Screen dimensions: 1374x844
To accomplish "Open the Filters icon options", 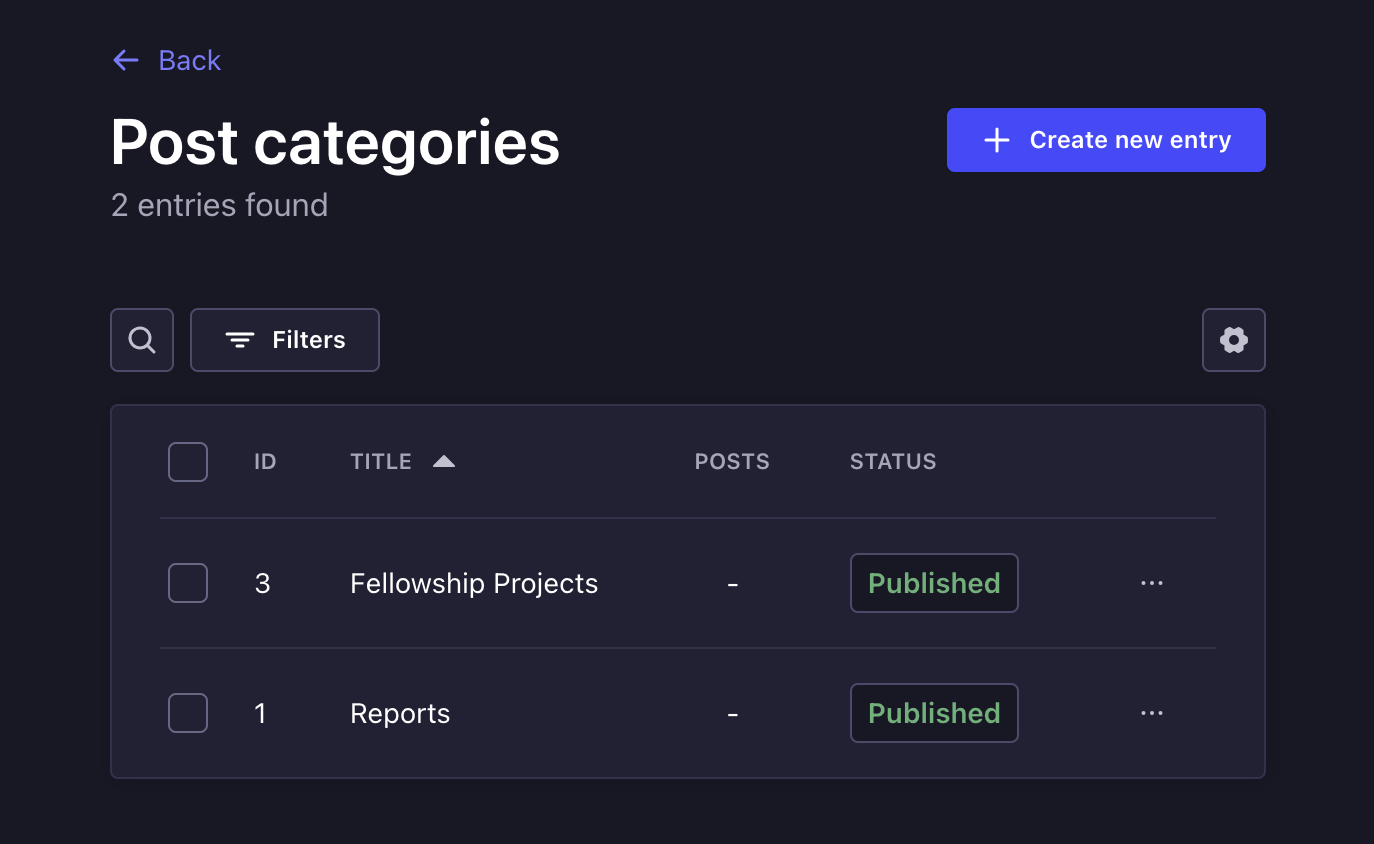I will (x=284, y=339).
